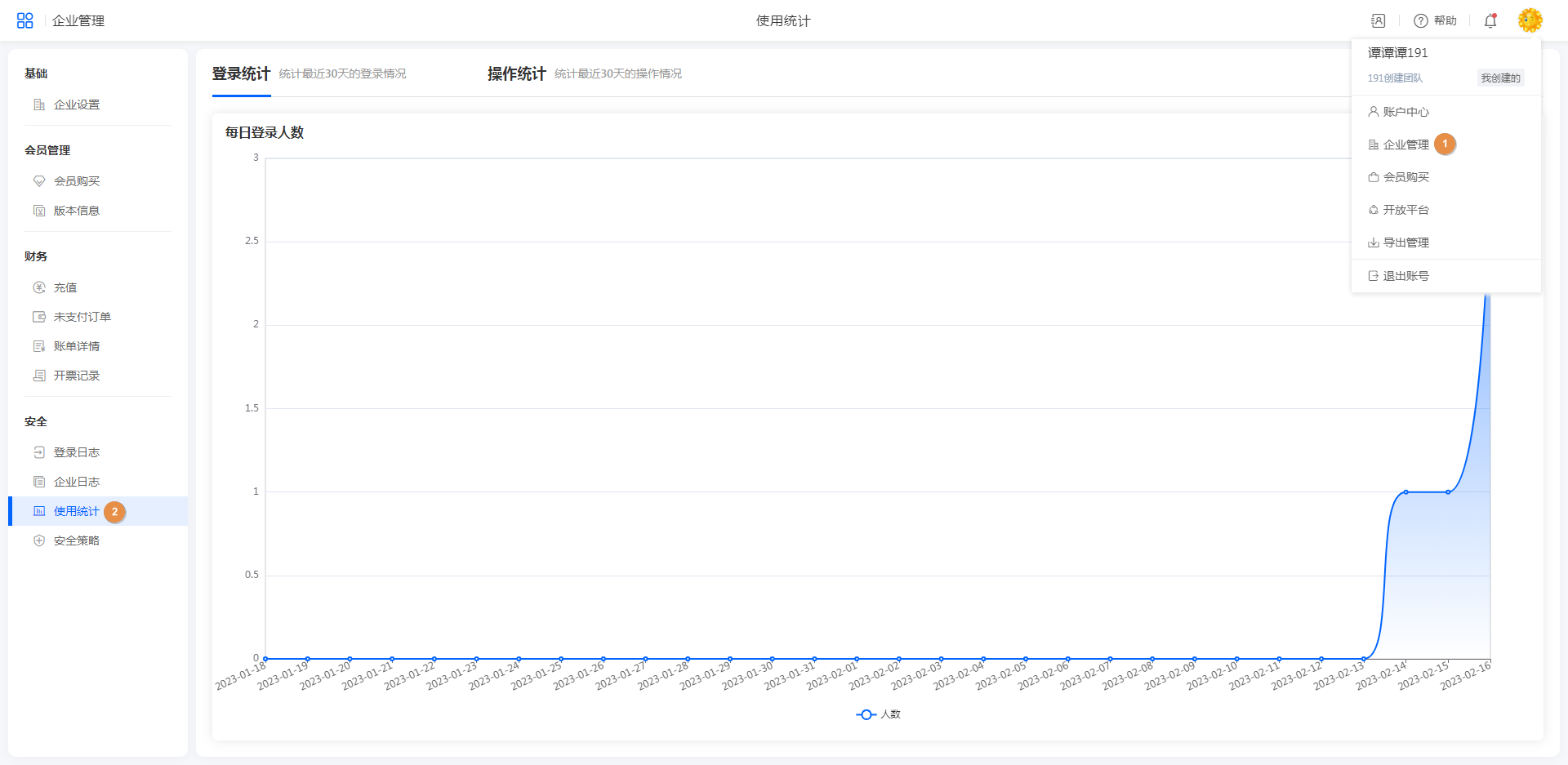Click the sun avatar profile icon
This screenshot has width=1568, height=765.
(x=1530, y=20)
